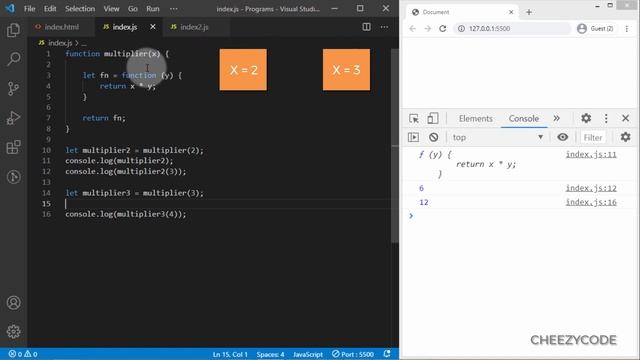Open the View menu

click(x=111, y=9)
